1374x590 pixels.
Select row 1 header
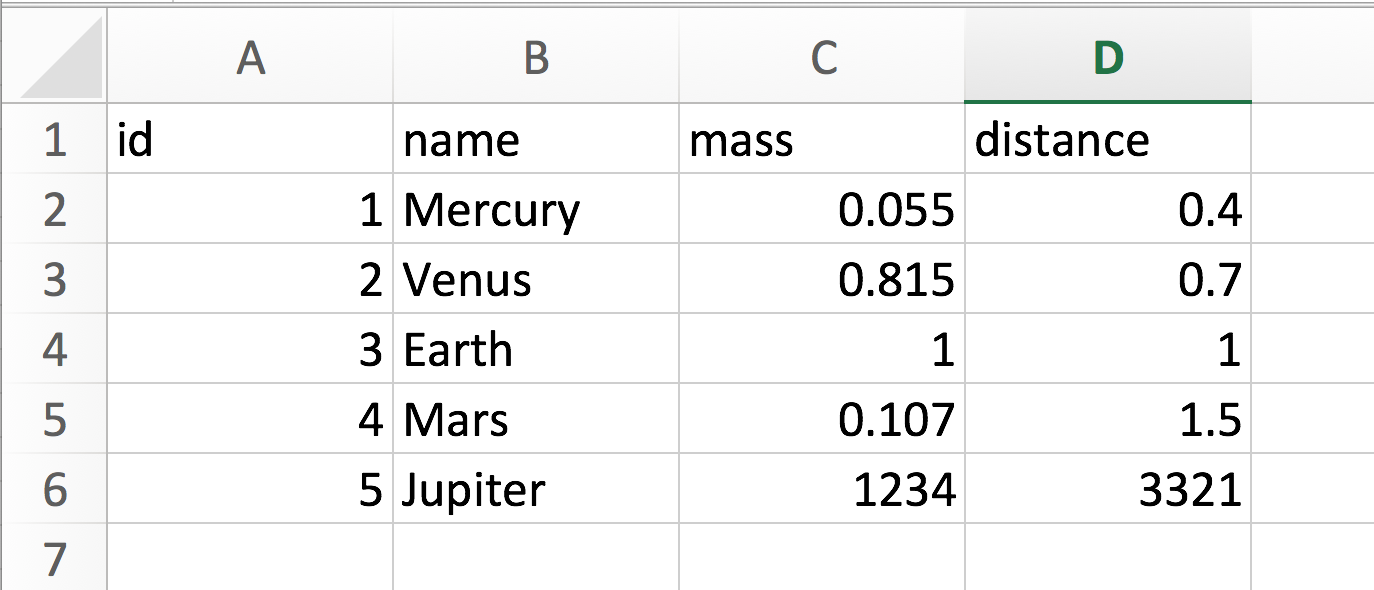(53, 139)
